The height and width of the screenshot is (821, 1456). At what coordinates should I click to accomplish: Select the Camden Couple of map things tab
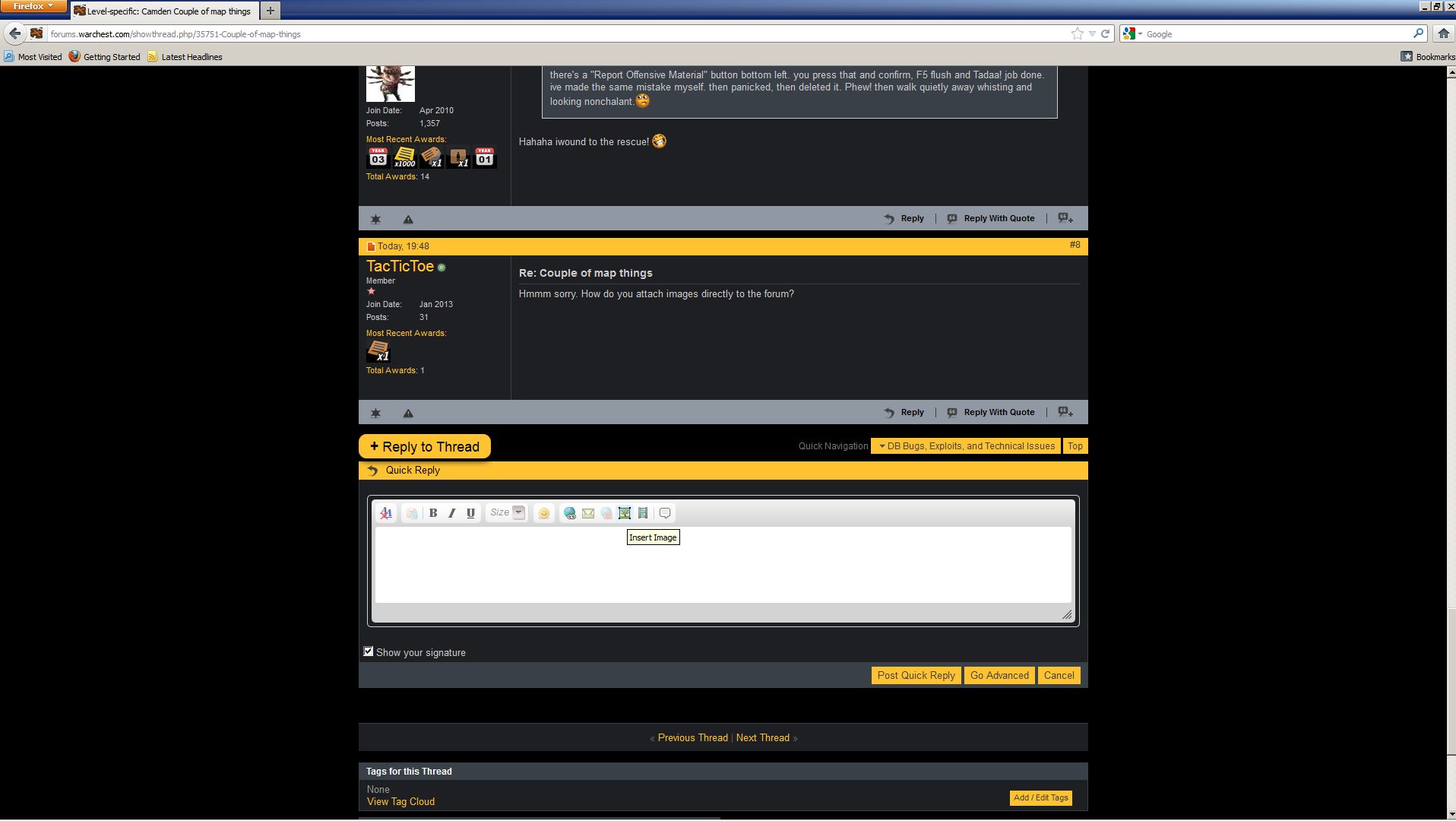167,11
